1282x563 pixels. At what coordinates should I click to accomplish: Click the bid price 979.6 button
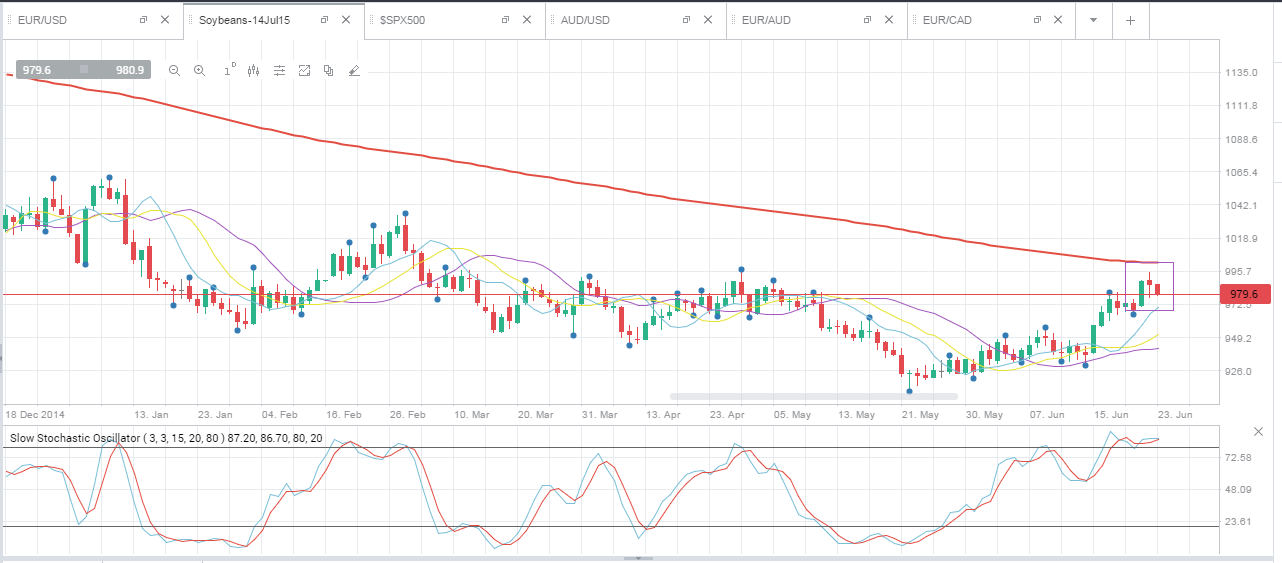[x=36, y=70]
